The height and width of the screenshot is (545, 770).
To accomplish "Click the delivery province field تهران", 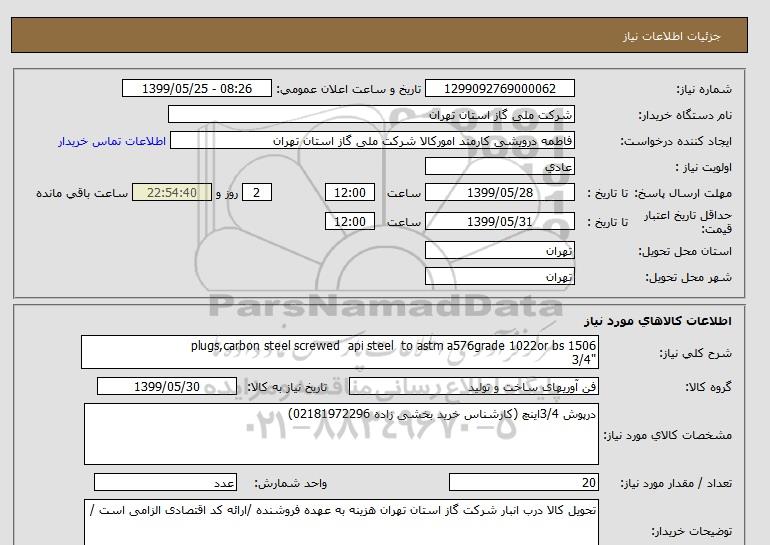I will coord(499,250).
